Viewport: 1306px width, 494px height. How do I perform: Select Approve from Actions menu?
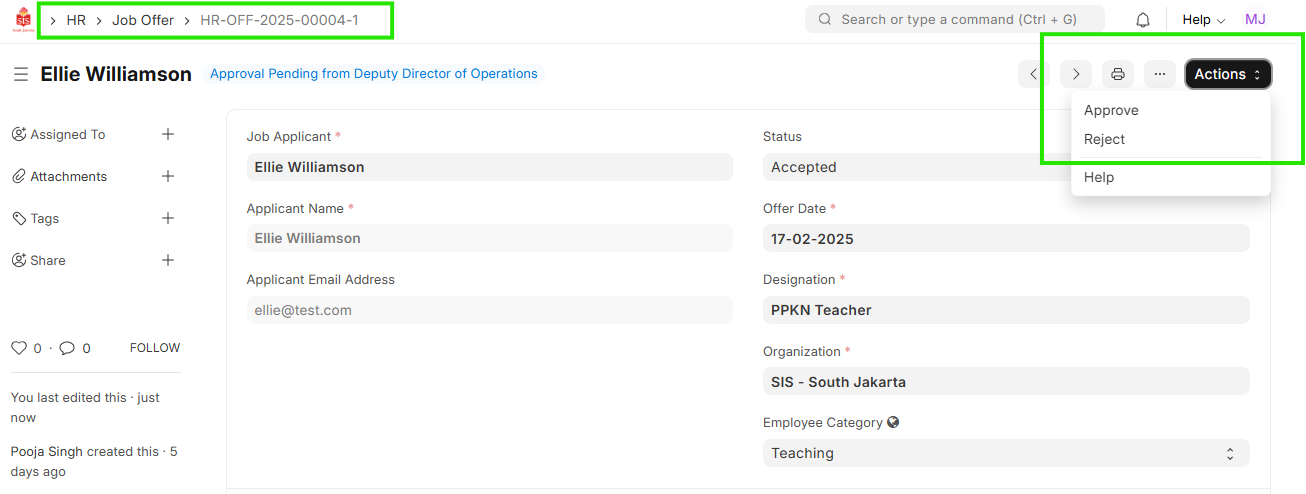(1111, 110)
